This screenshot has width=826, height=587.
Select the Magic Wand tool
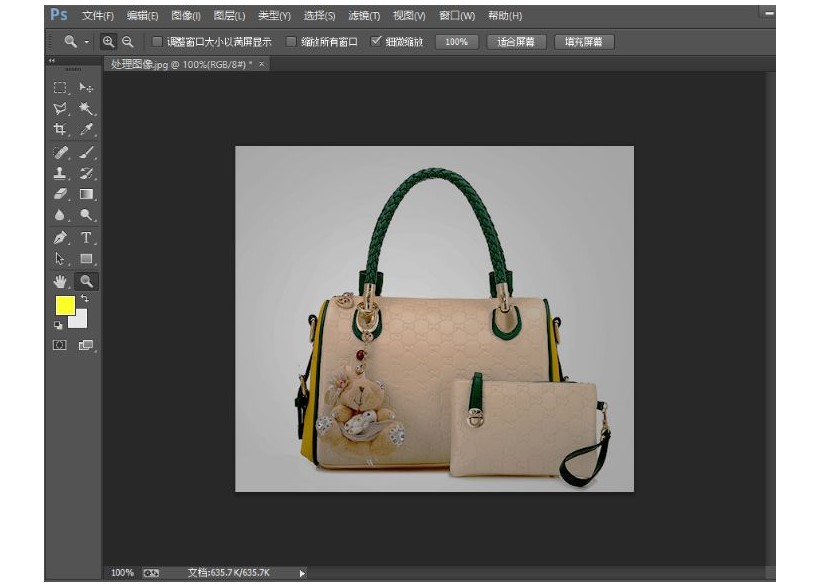pyautogui.click(x=87, y=109)
